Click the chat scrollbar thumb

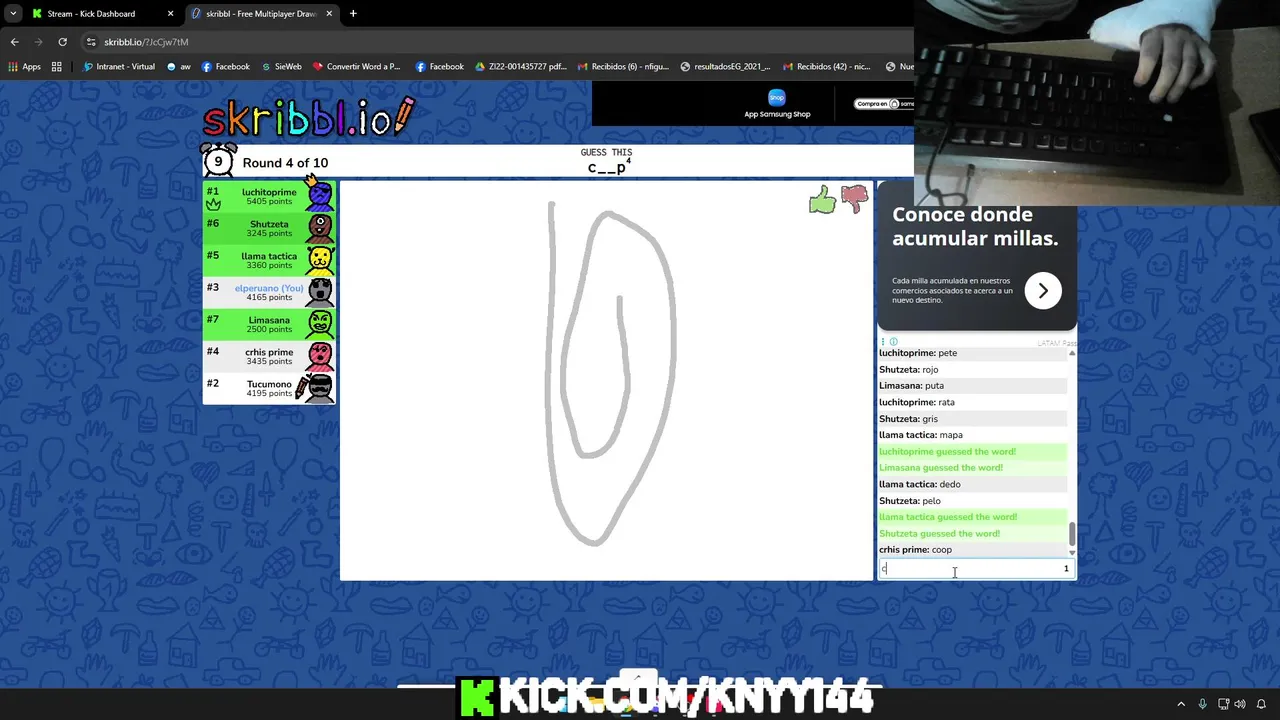pyautogui.click(x=1072, y=534)
